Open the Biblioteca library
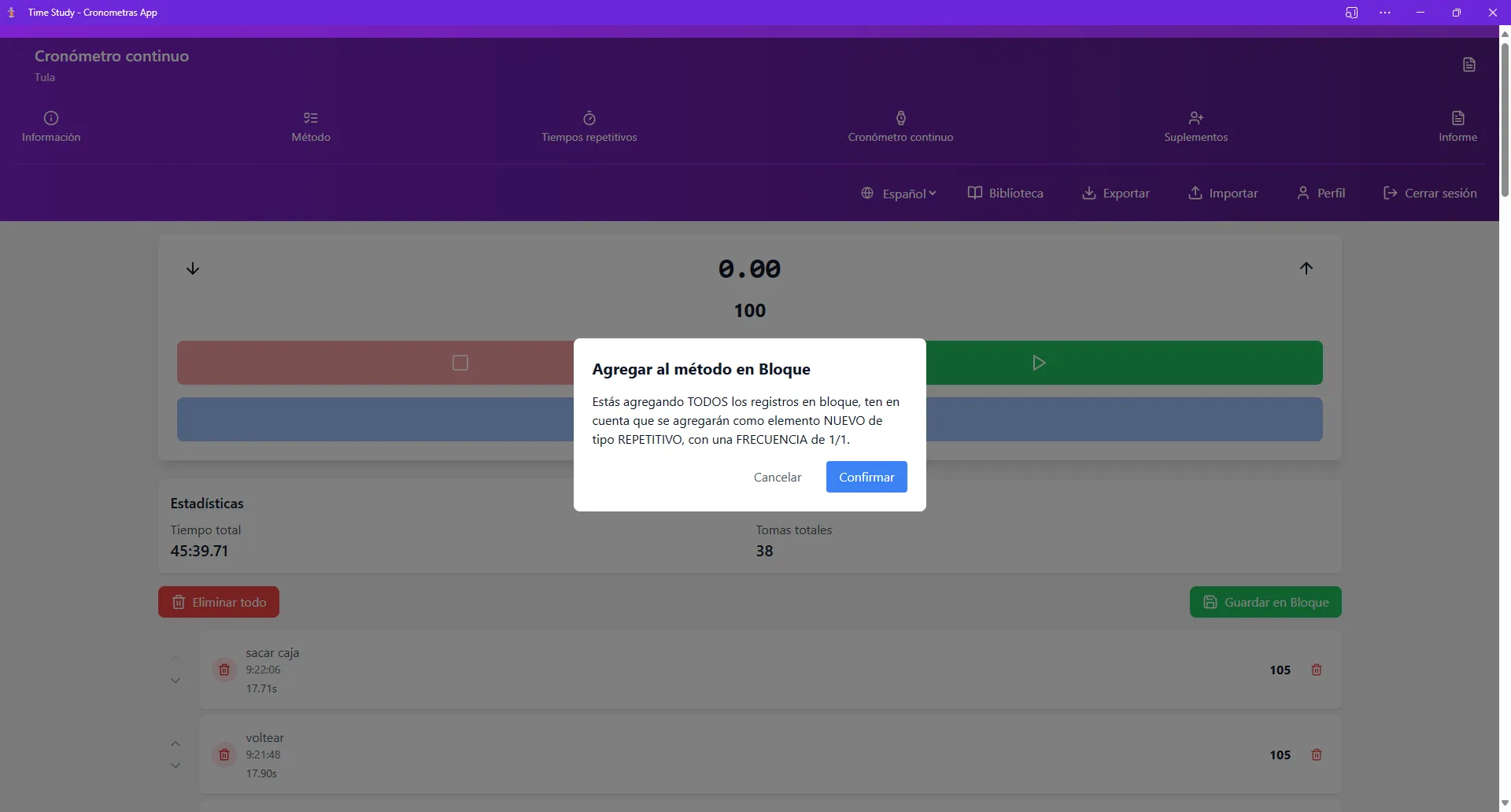Screen dimensions: 1511x812 pyautogui.click(x=1005, y=194)
